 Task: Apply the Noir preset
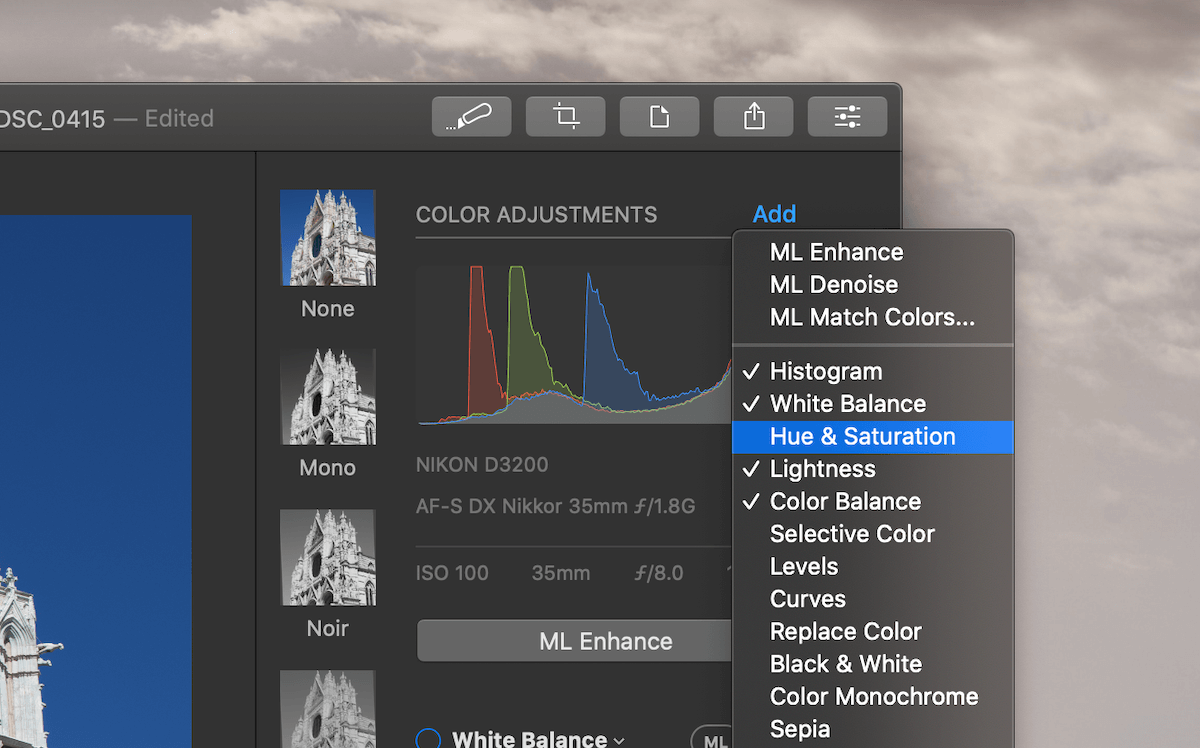[x=327, y=558]
